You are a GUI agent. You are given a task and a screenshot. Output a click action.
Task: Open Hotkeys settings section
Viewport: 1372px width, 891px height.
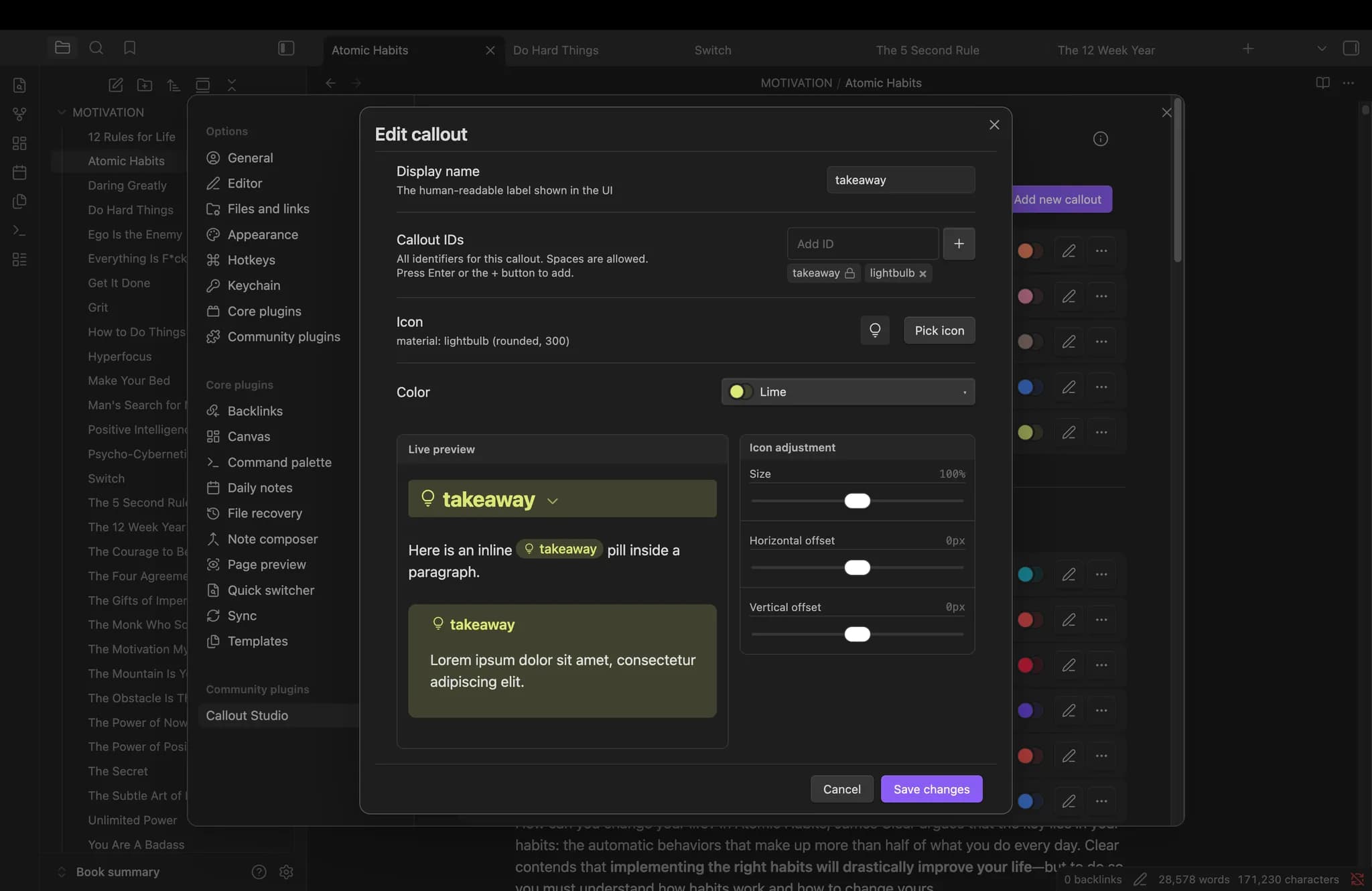pyautogui.click(x=251, y=260)
